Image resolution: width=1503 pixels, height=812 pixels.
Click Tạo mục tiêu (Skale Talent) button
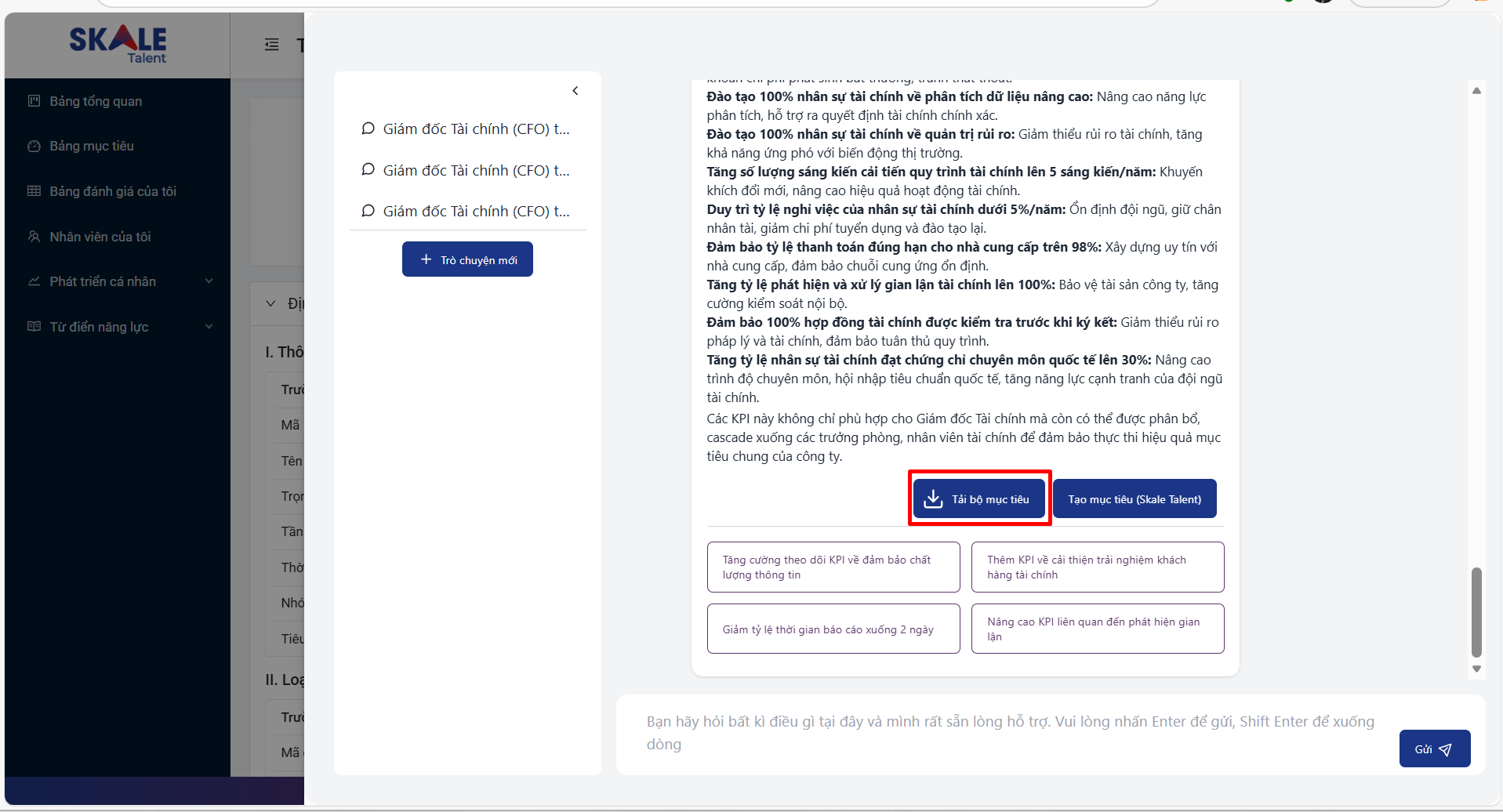click(x=1134, y=499)
